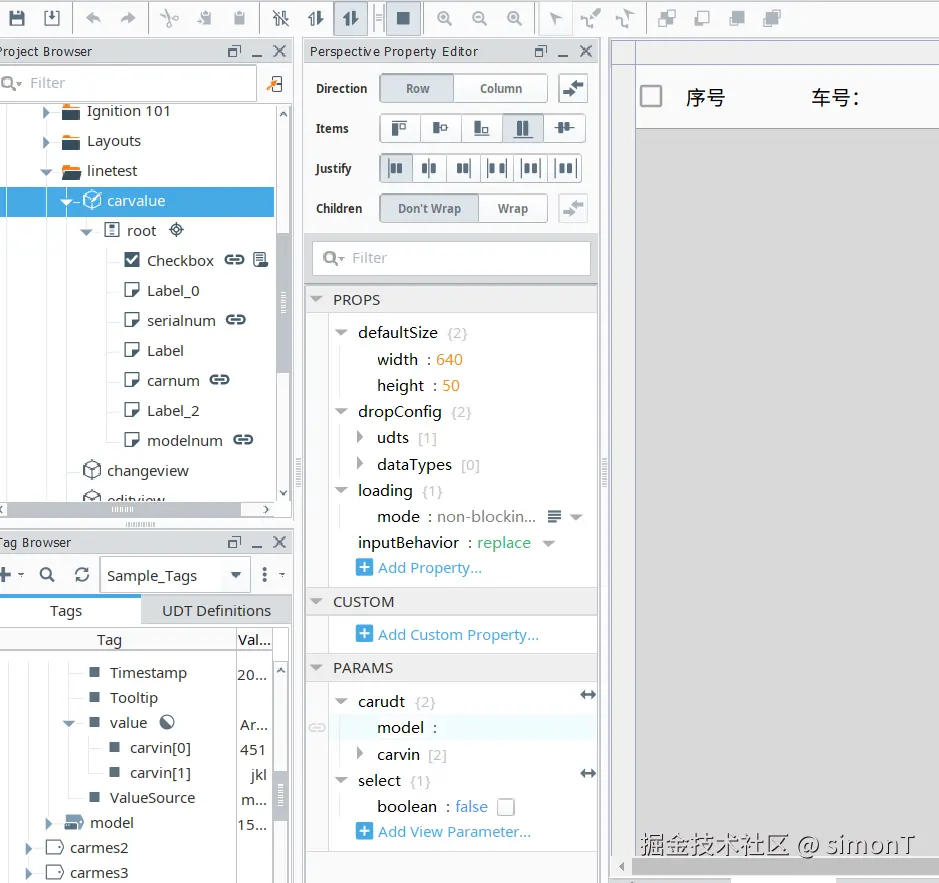Viewport: 939px width, 883px height.
Task: Expand the carvin parameter array
Action: 360,753
